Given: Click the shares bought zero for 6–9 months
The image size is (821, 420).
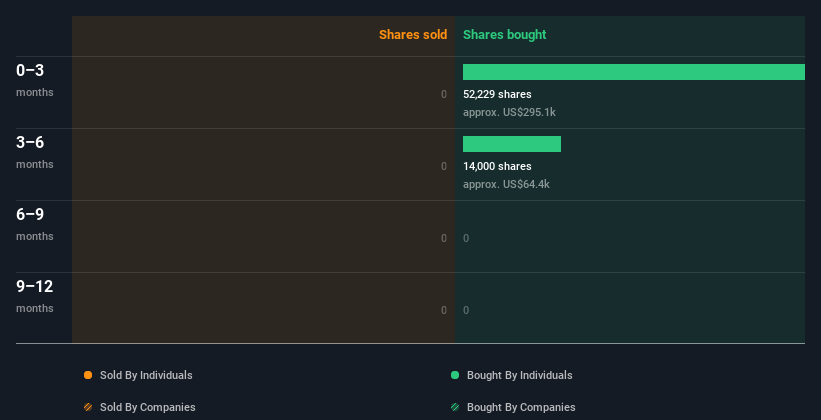Looking at the screenshot, I should [466, 238].
